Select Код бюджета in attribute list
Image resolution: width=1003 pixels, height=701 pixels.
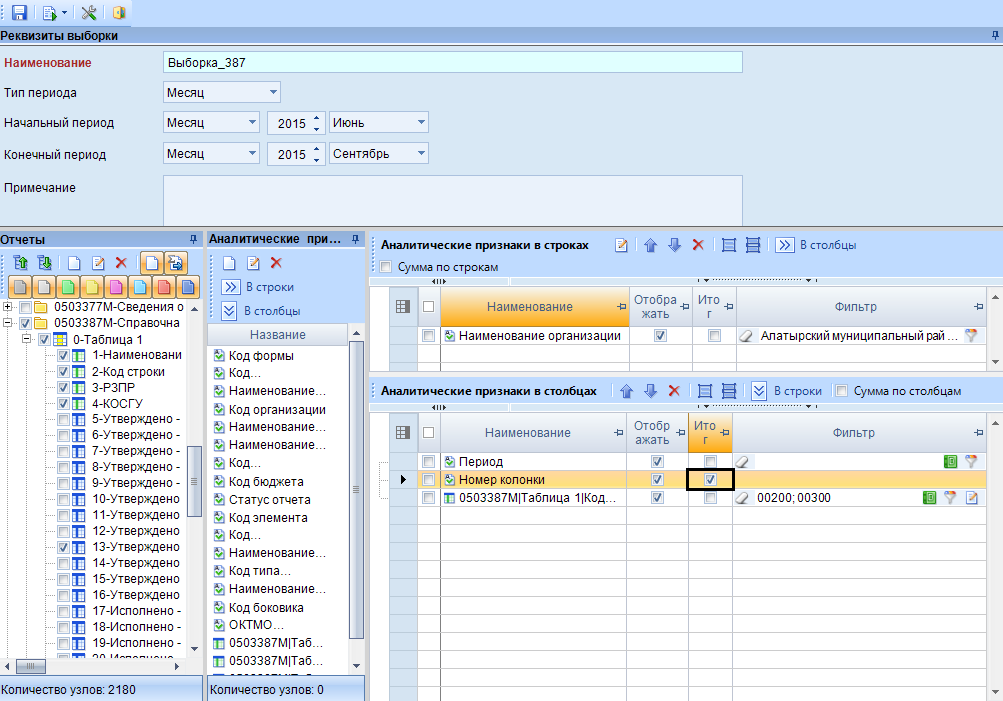(x=266, y=482)
